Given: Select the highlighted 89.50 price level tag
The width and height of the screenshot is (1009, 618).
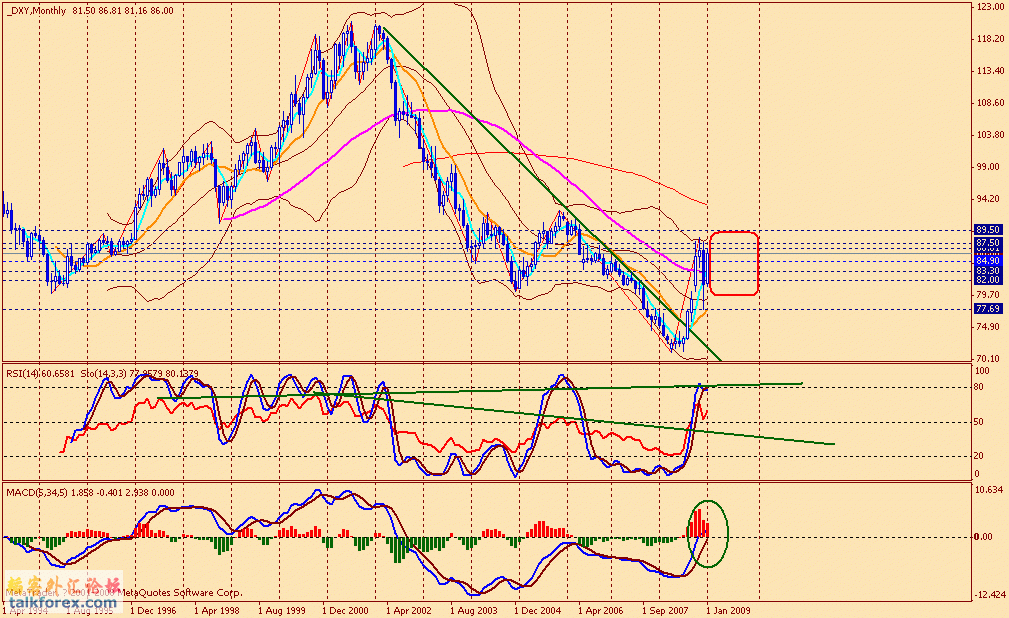Looking at the screenshot, I should point(988,230).
